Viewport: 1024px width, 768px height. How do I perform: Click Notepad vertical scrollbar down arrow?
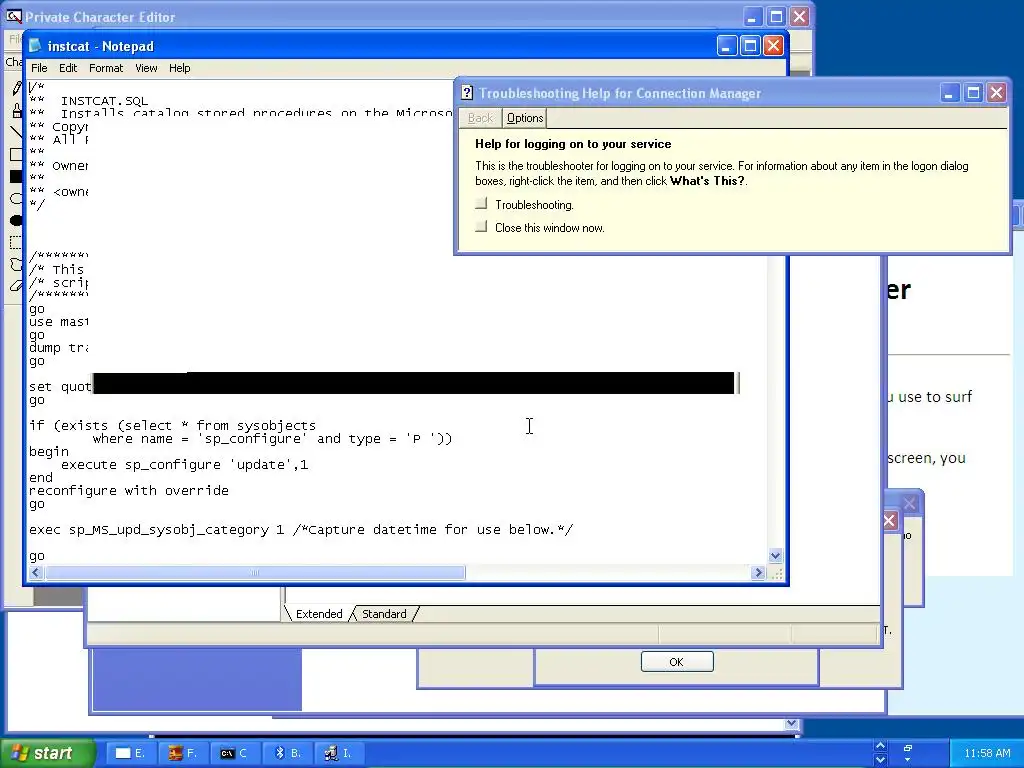point(775,556)
